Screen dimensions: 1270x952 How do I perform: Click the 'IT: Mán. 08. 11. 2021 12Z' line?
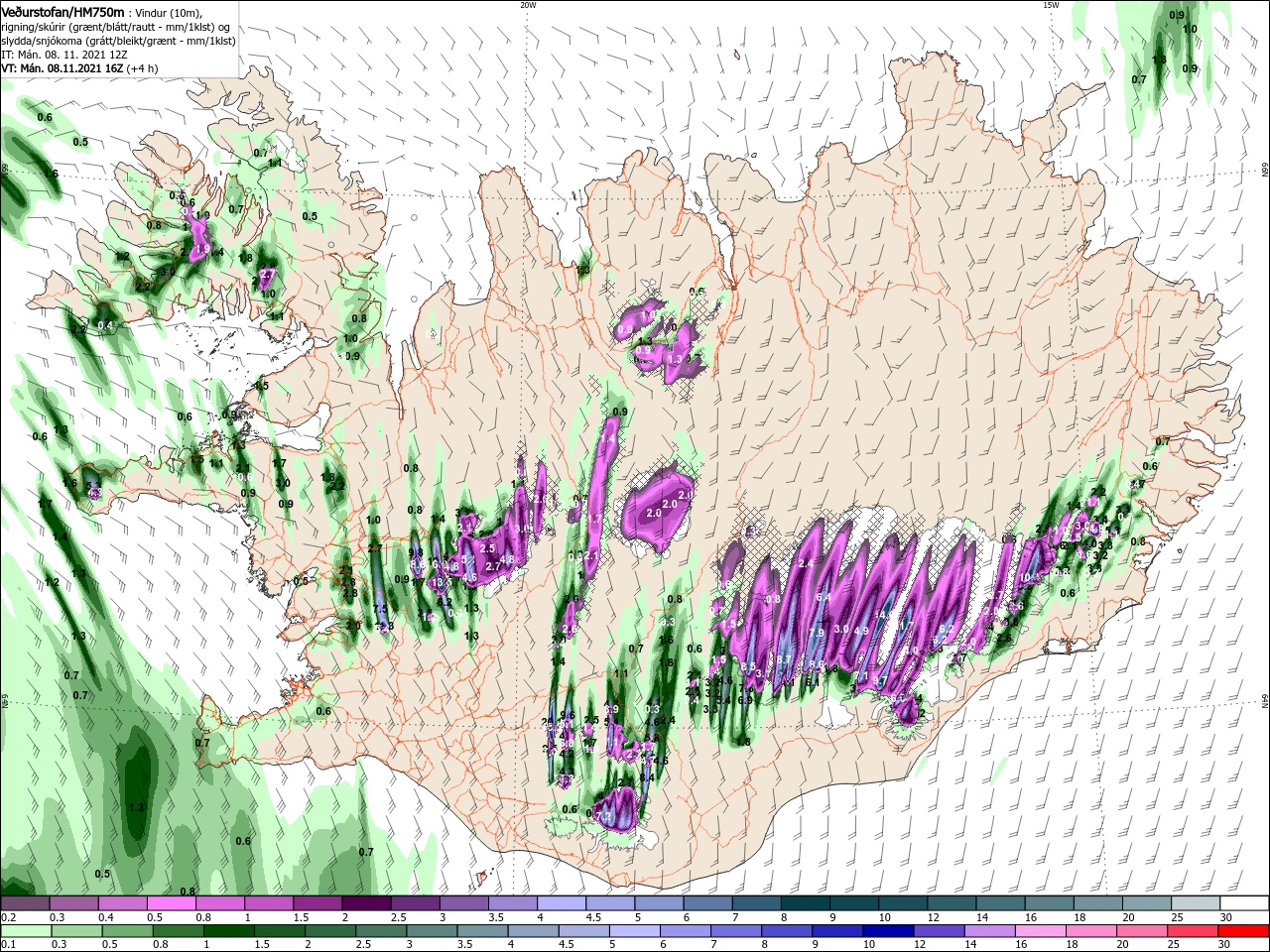(64, 55)
